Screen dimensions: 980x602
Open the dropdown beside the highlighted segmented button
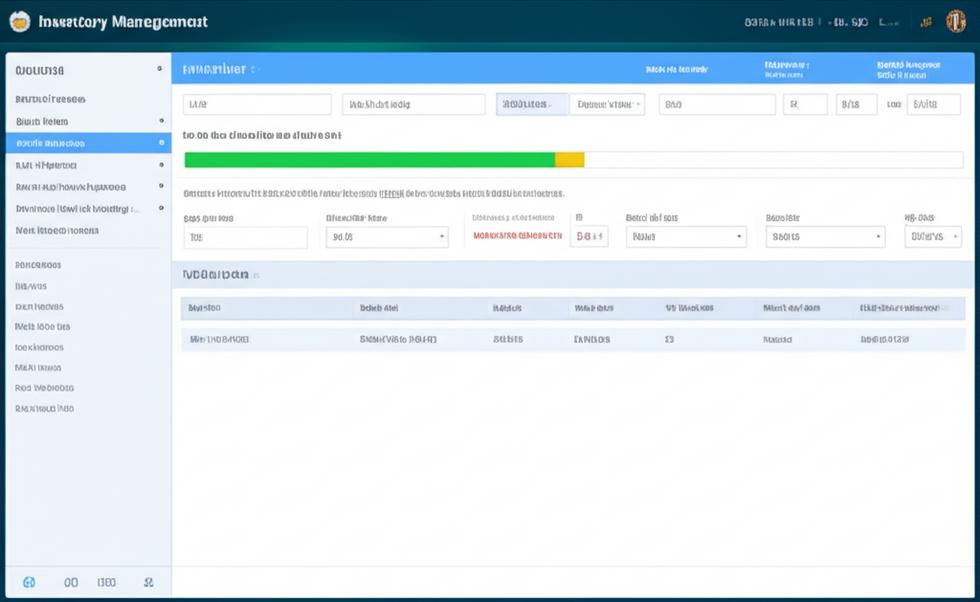(x=607, y=104)
